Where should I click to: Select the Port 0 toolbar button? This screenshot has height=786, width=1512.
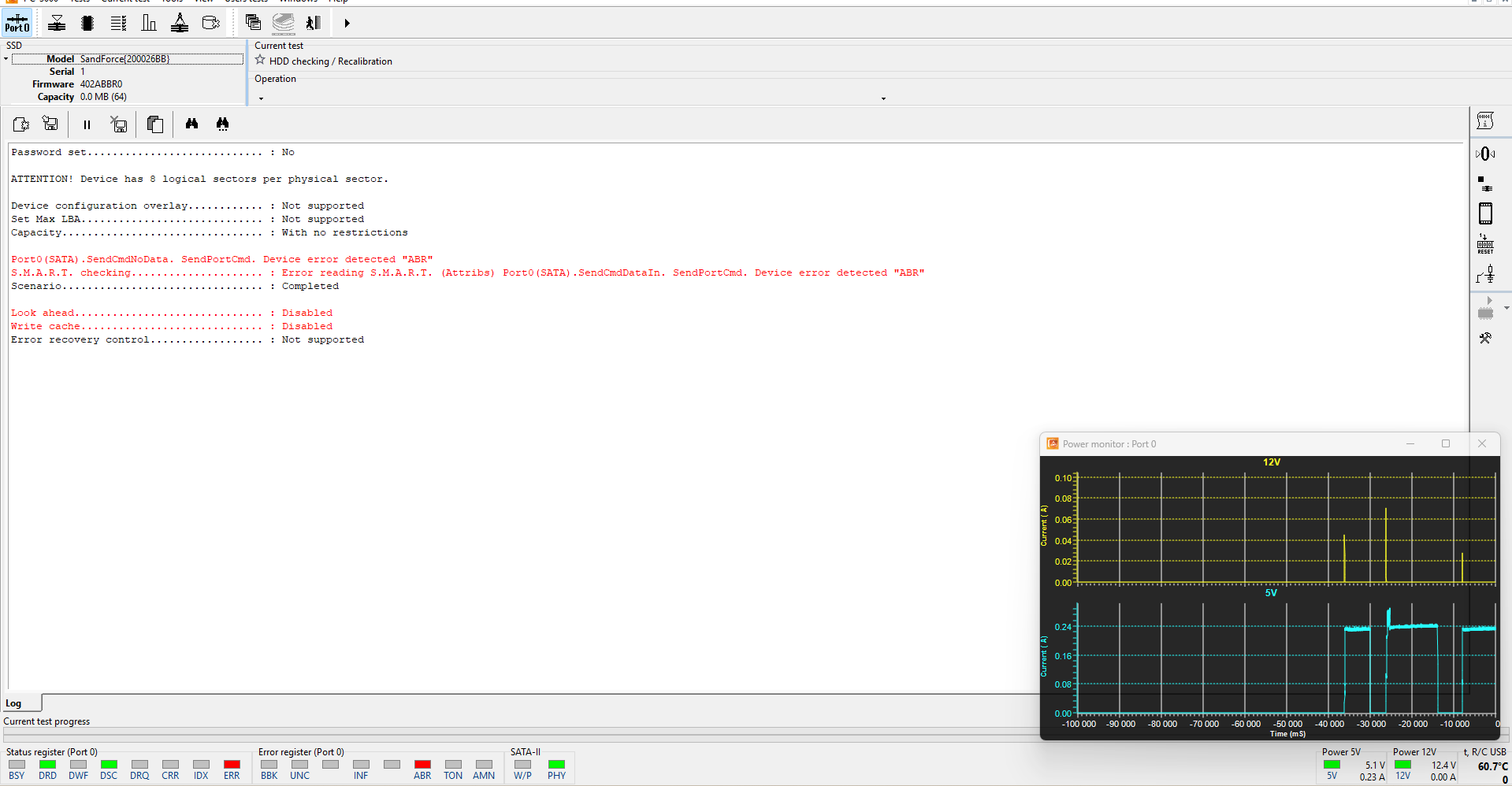(17, 23)
